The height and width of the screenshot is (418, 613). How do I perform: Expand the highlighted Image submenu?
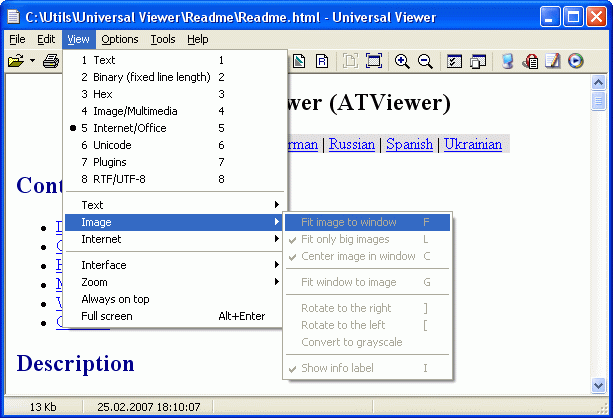coord(174,222)
